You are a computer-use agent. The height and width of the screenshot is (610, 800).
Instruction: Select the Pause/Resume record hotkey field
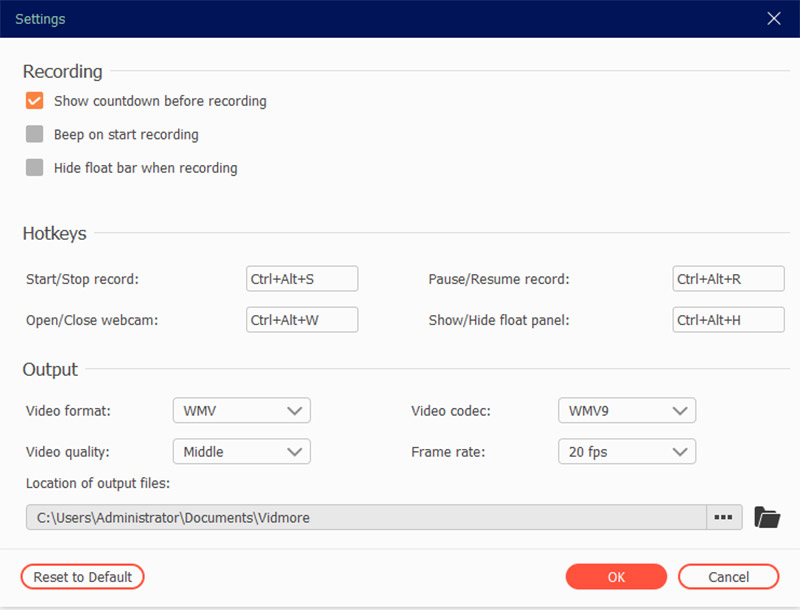pos(728,279)
